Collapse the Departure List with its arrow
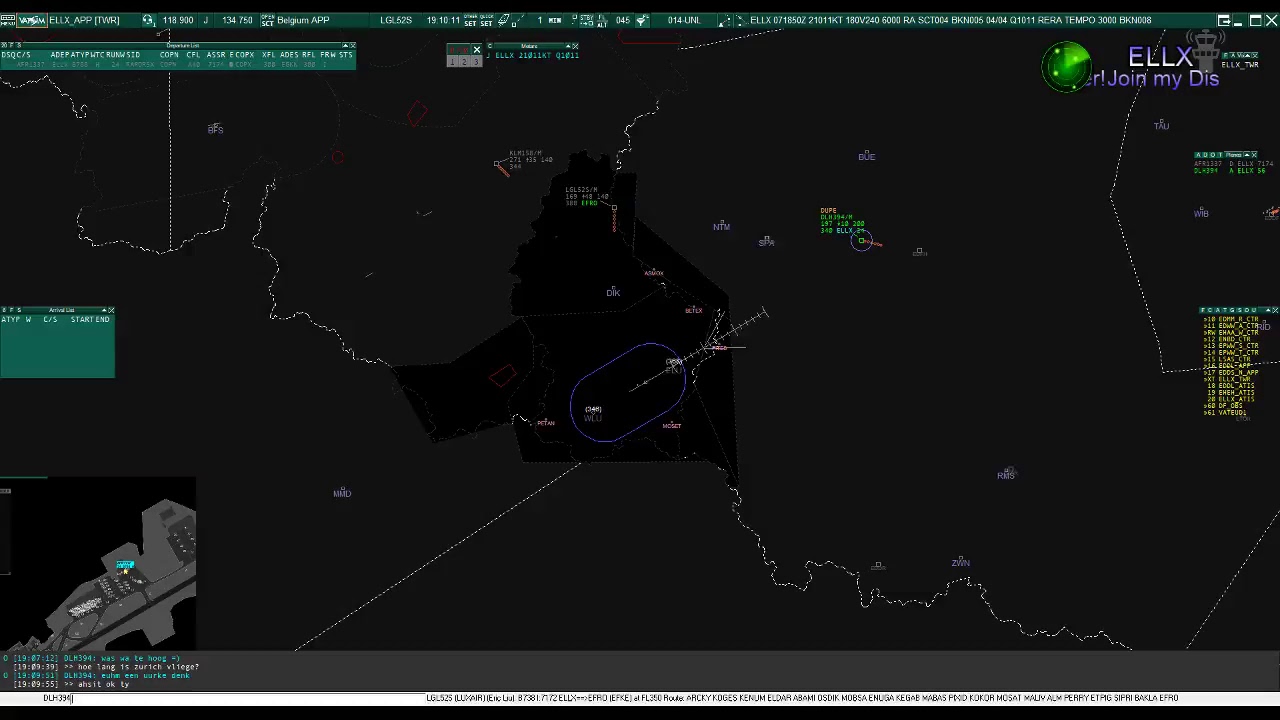Screen dimensions: 1280x720 click(x=344, y=45)
